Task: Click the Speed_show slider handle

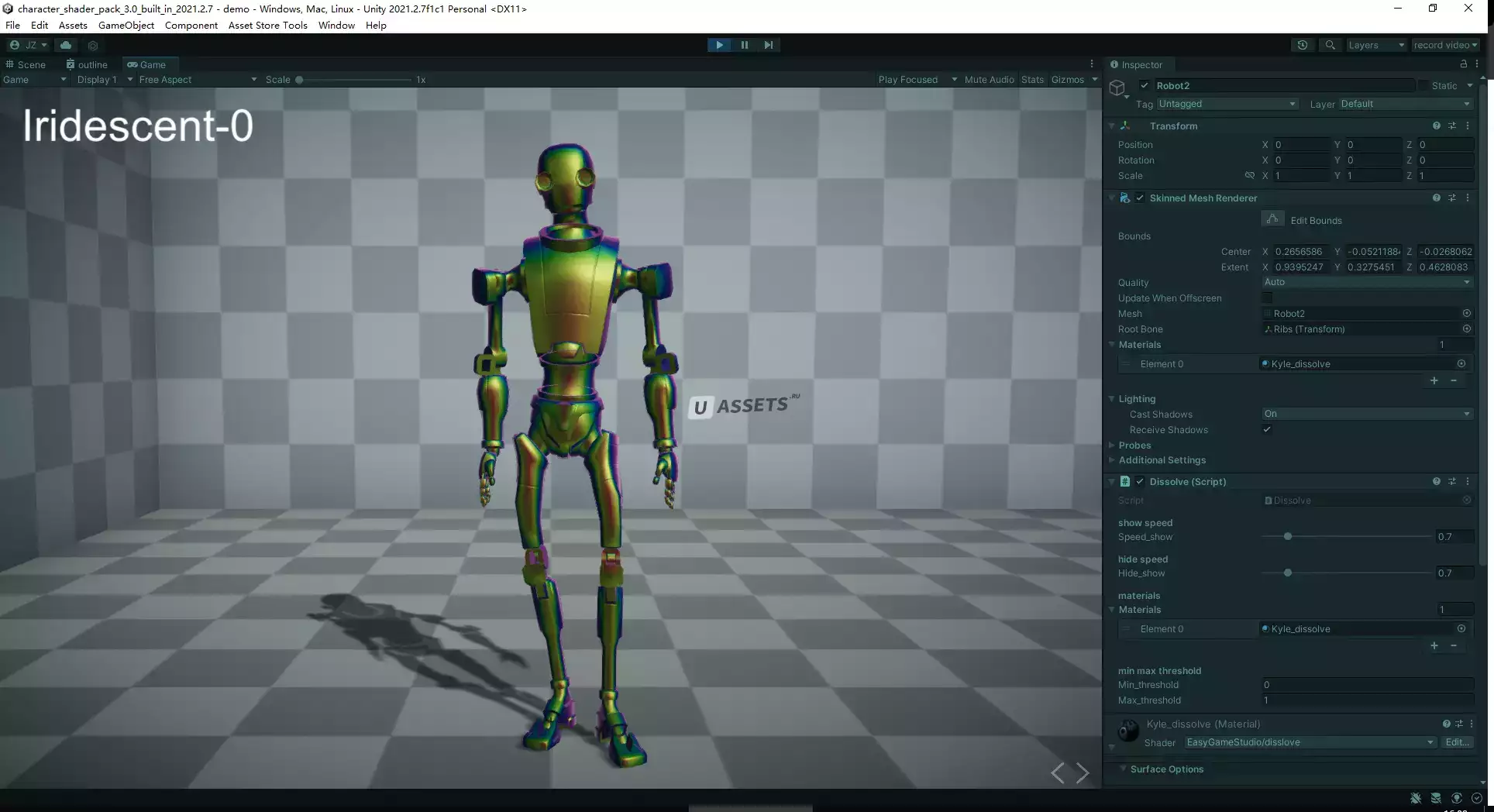Action: [x=1287, y=536]
